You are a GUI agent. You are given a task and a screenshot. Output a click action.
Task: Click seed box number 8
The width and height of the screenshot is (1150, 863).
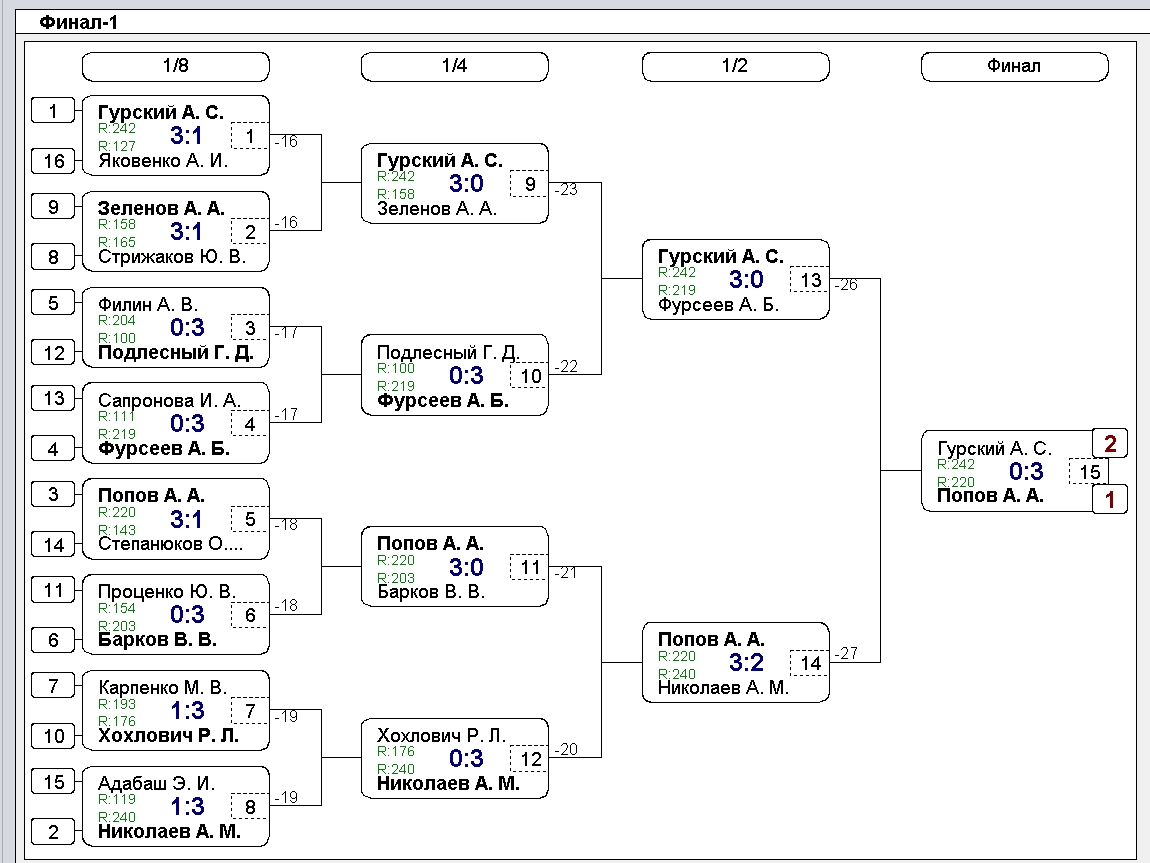[x=53, y=257]
